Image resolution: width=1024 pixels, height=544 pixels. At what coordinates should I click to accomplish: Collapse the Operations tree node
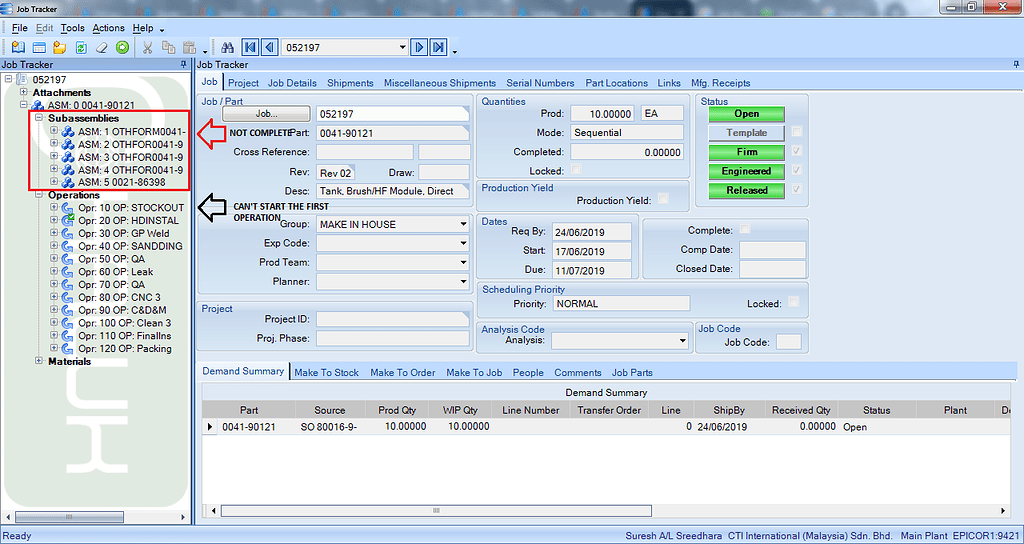click(x=39, y=195)
